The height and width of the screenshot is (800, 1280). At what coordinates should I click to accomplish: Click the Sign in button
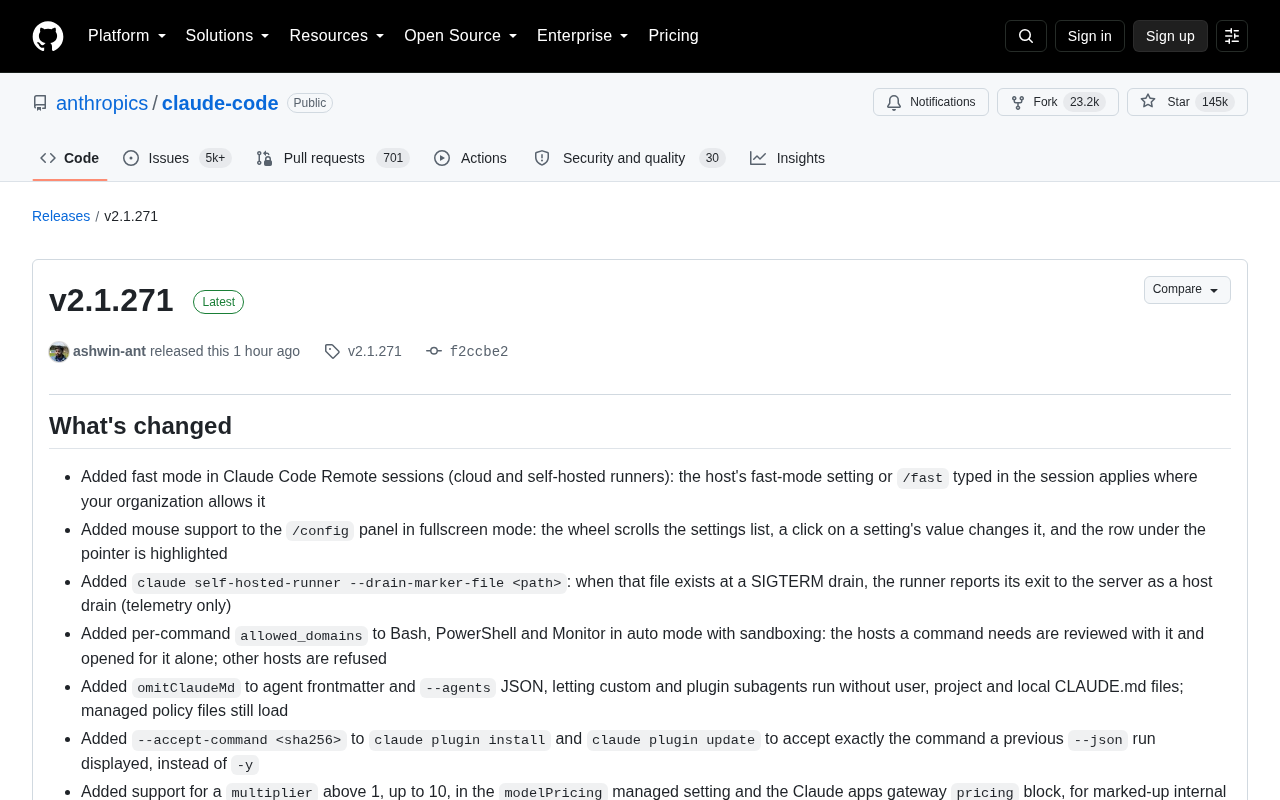coord(1090,36)
